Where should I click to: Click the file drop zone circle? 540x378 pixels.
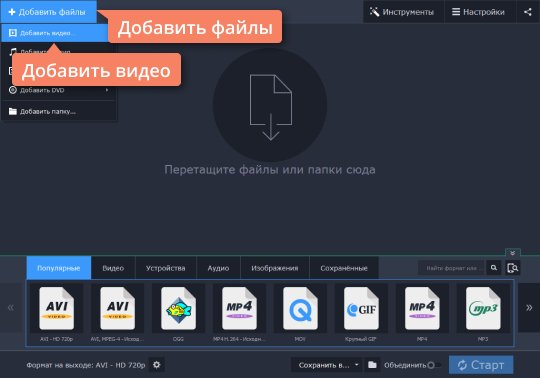[270, 104]
